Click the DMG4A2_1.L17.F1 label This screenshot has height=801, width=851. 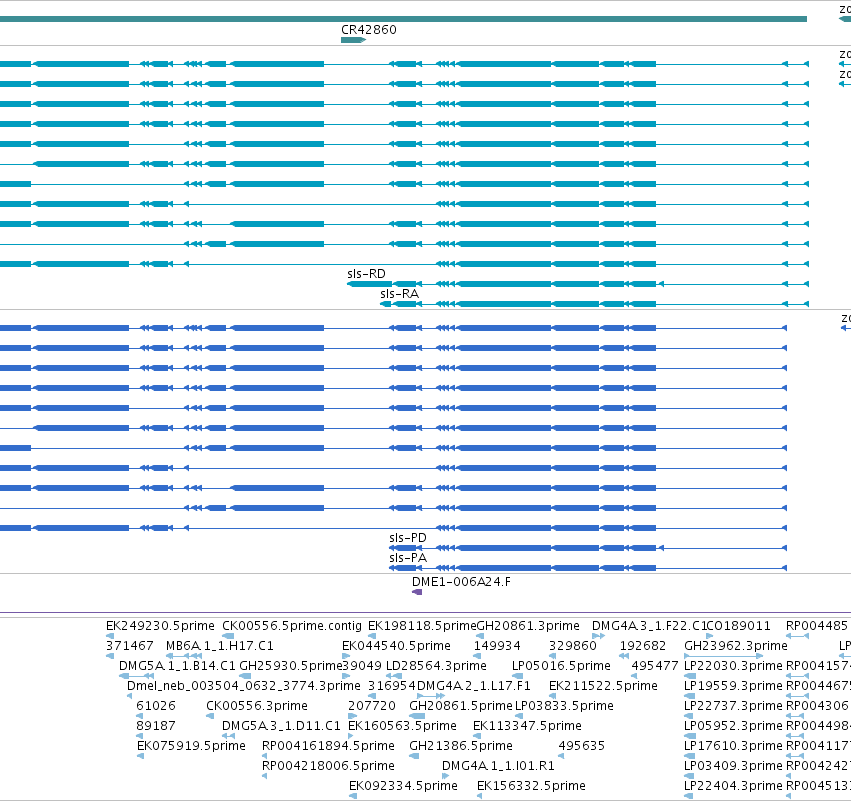[473, 686]
